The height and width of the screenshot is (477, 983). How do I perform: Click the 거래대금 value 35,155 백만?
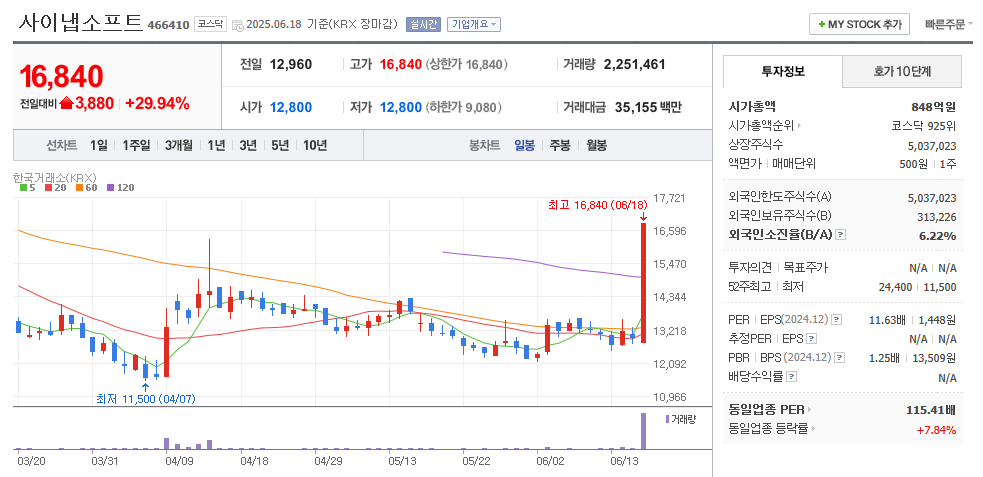tap(648, 107)
